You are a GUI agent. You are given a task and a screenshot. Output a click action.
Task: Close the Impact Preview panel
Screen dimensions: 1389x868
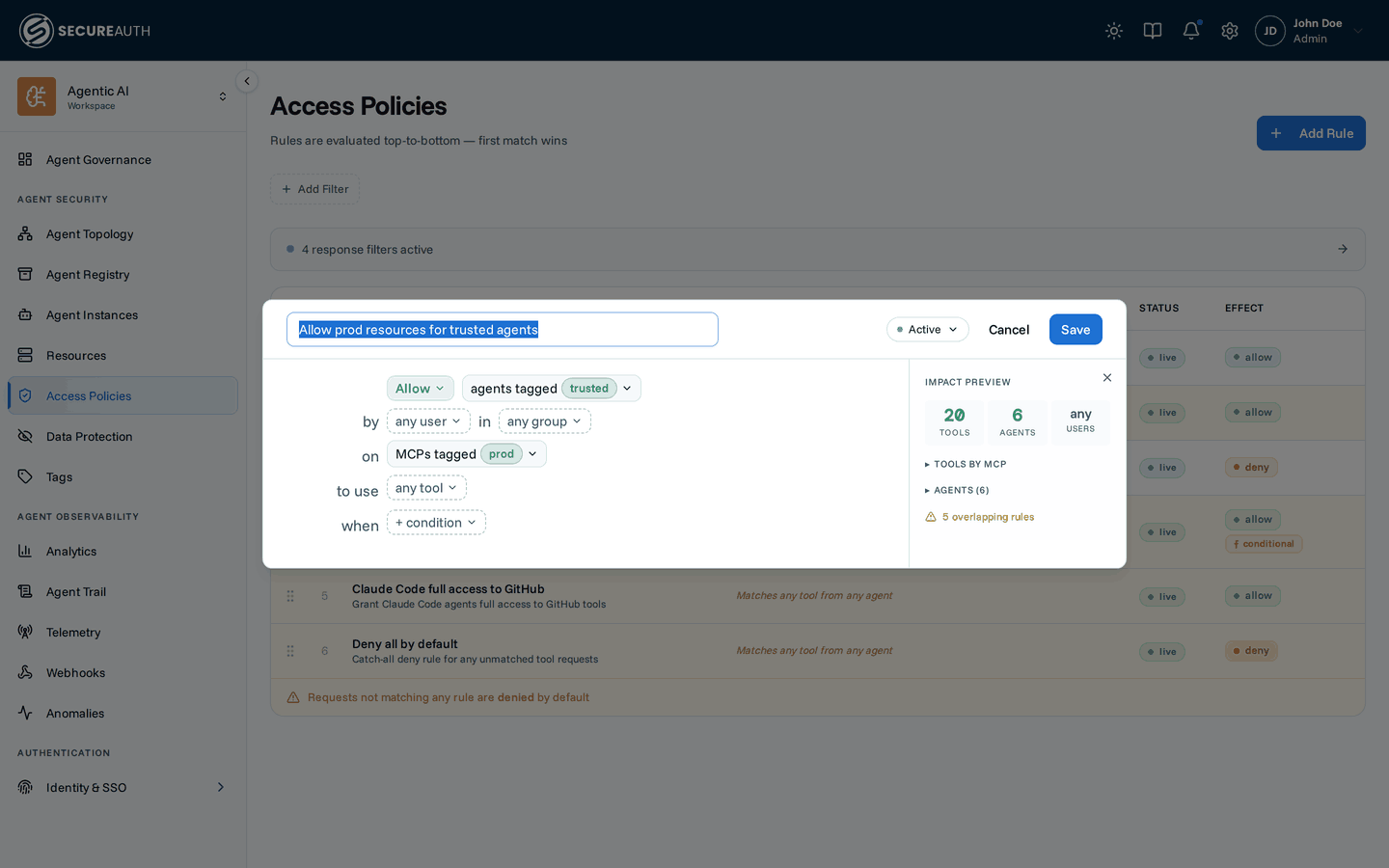1107,378
